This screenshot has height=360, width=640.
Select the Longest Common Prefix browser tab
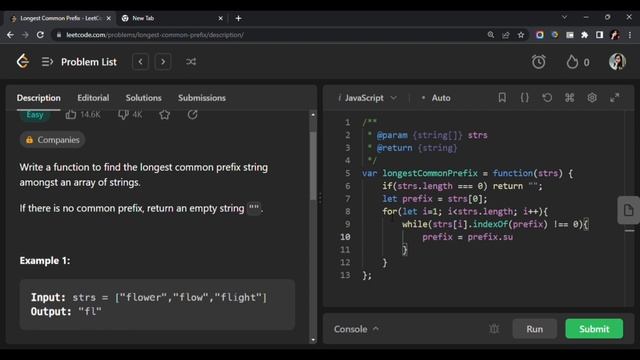[x=60, y=18]
